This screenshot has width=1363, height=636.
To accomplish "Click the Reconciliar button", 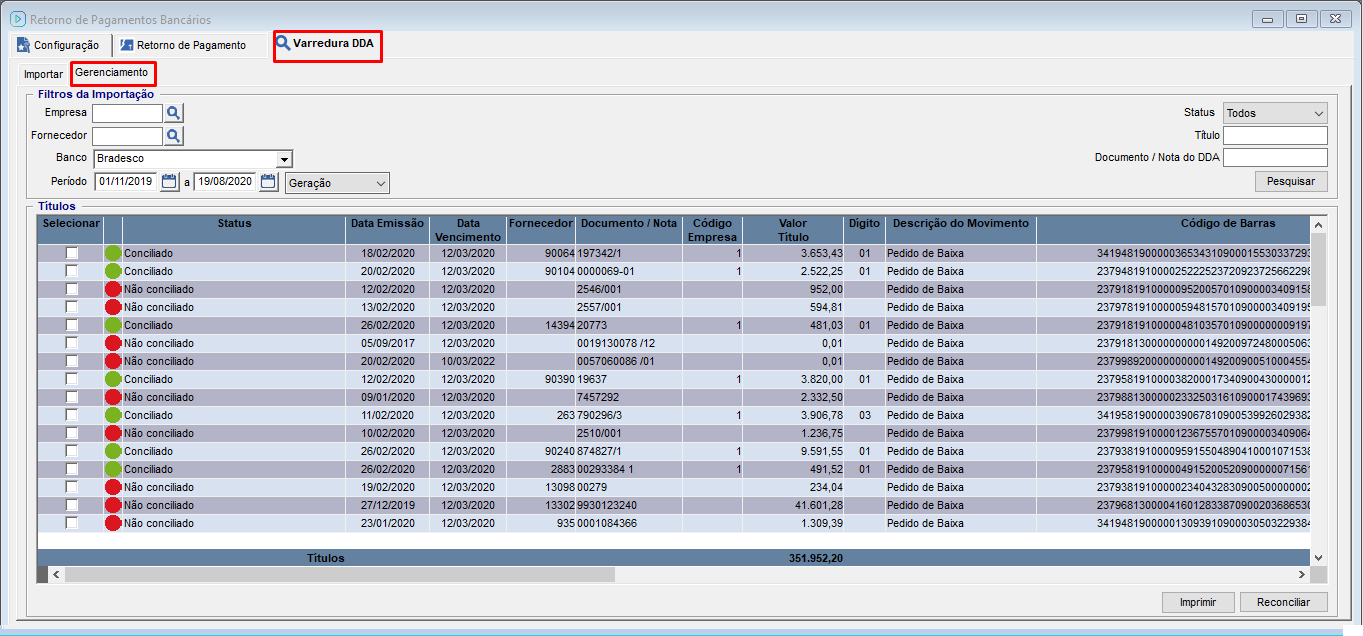I will click(1283, 602).
